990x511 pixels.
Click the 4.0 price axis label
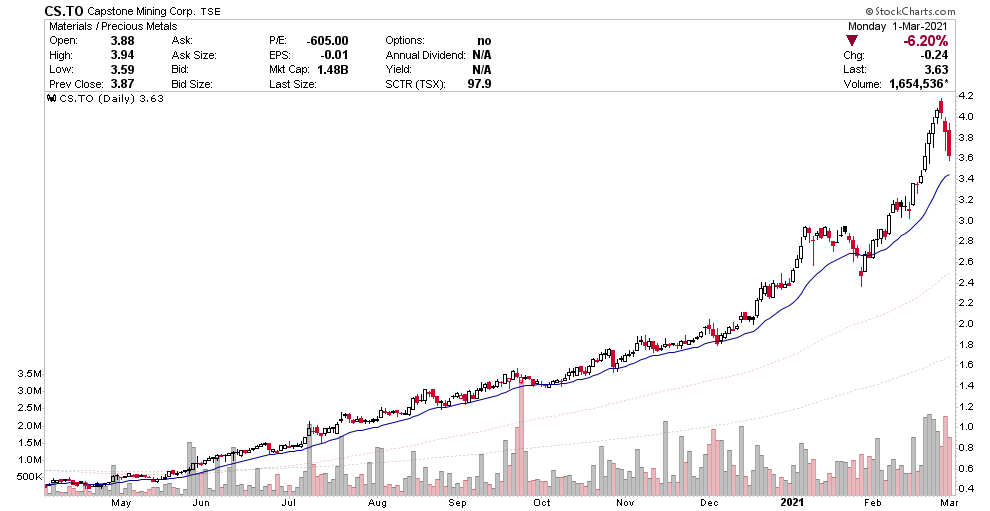966,117
